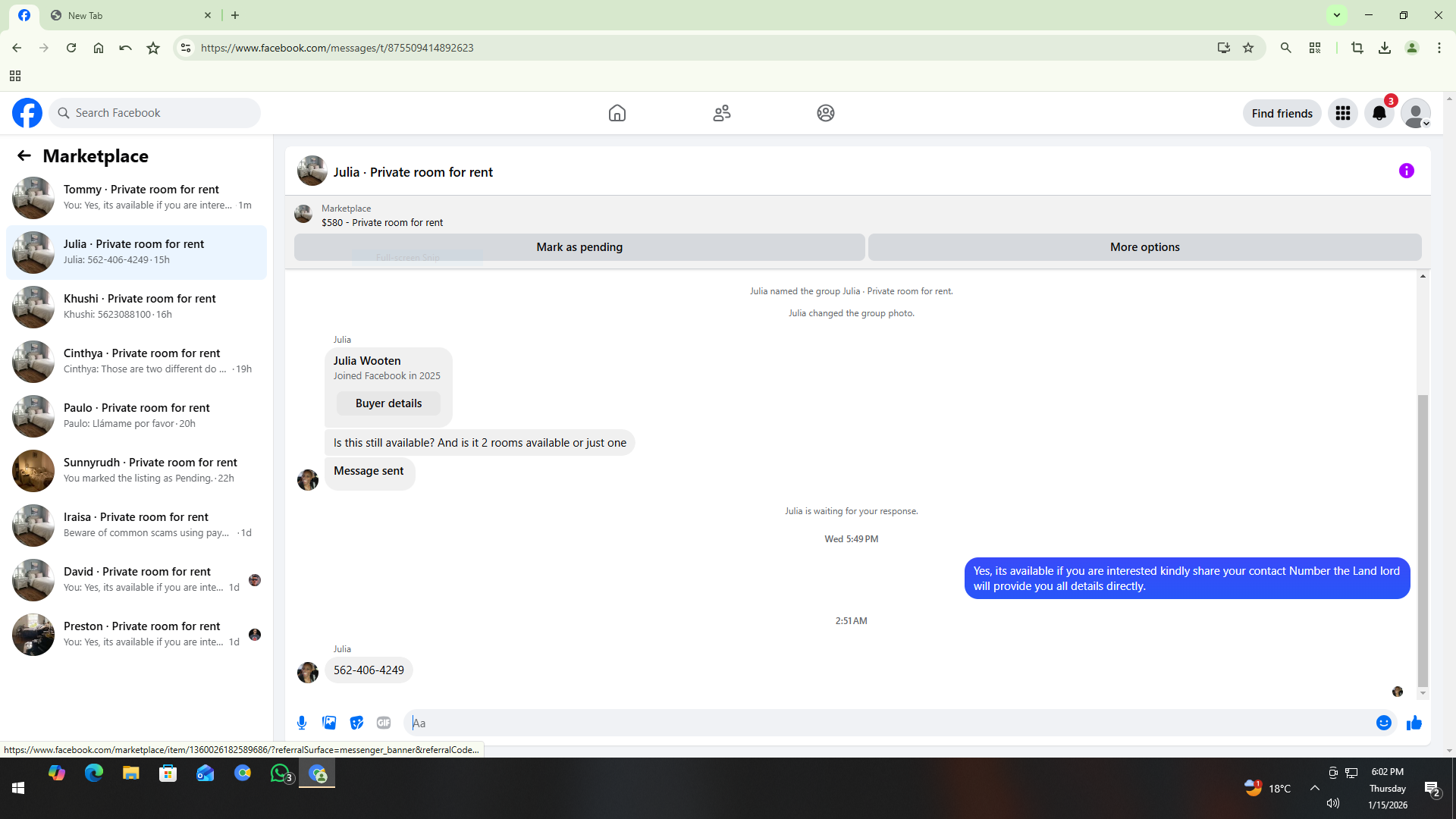Attach a photo using the image icon
The height and width of the screenshot is (819, 1456).
point(329,723)
